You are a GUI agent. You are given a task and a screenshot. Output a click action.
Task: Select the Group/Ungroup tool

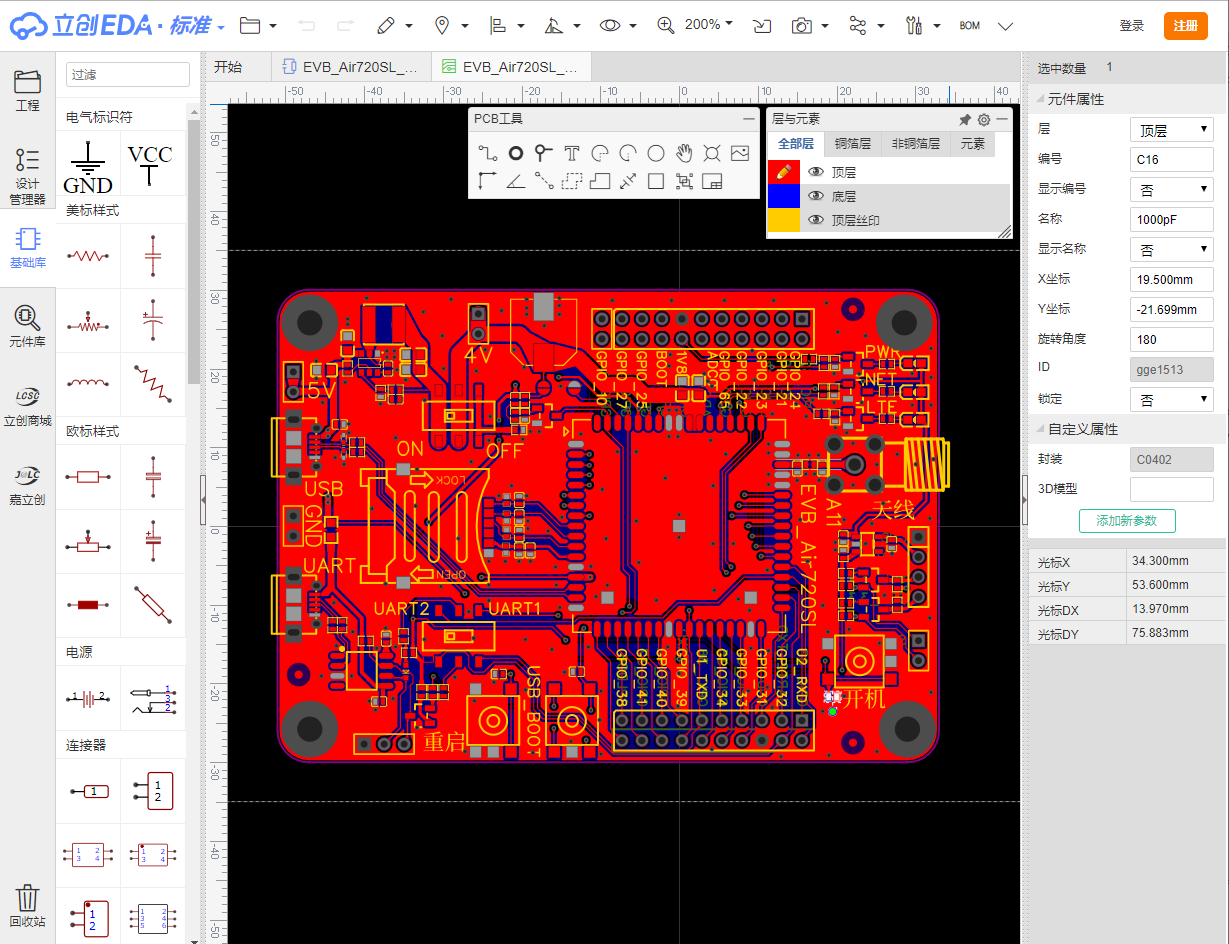coord(684,181)
